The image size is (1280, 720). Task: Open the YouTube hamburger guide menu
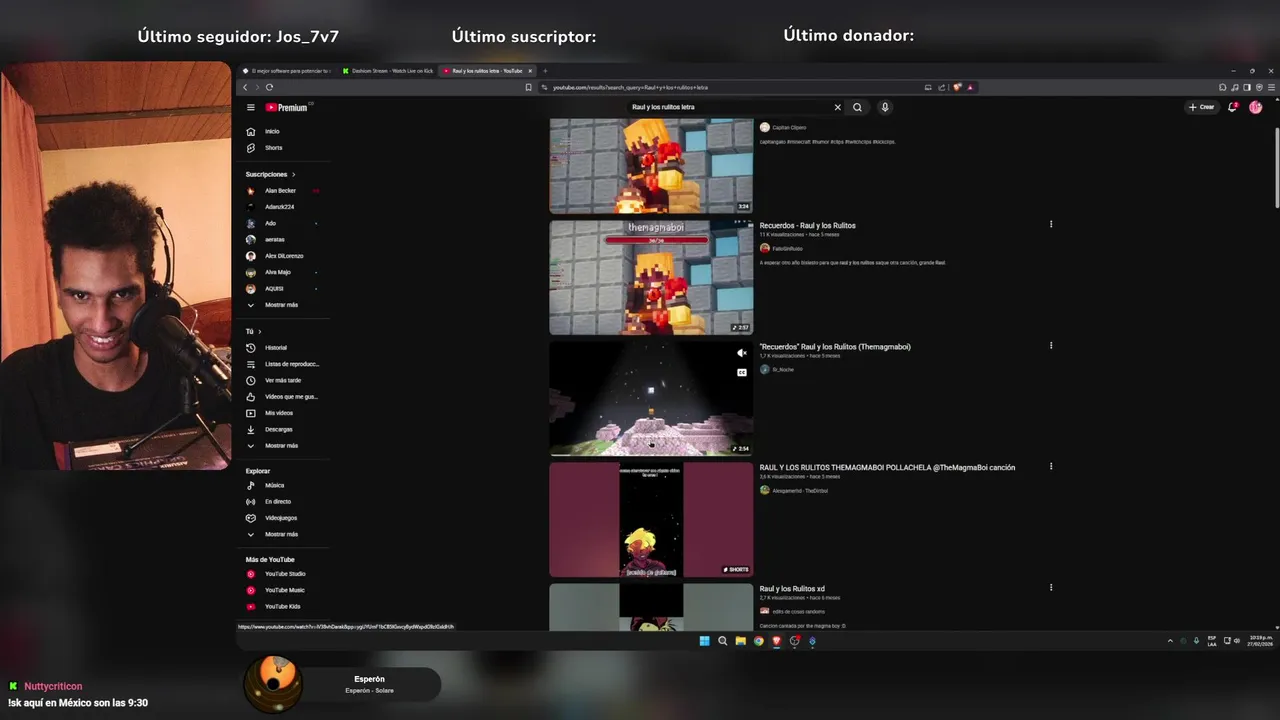click(x=251, y=107)
